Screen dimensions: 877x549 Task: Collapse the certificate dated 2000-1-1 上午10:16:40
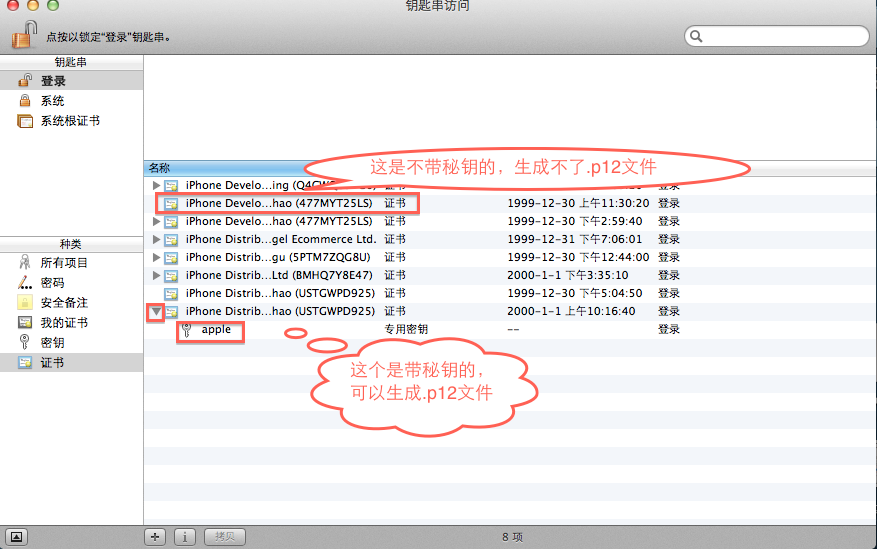click(x=156, y=311)
